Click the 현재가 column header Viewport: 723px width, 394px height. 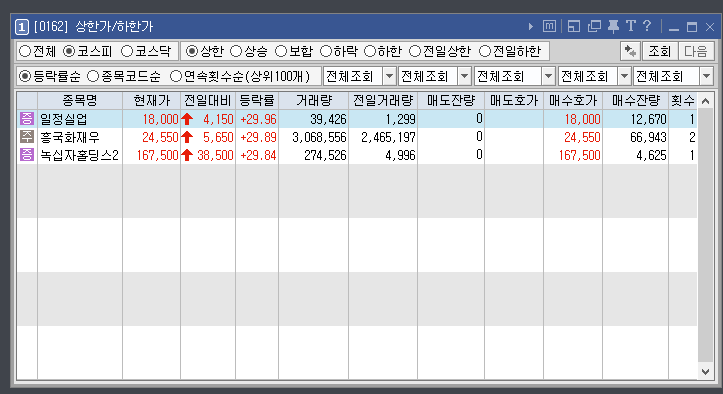point(152,101)
